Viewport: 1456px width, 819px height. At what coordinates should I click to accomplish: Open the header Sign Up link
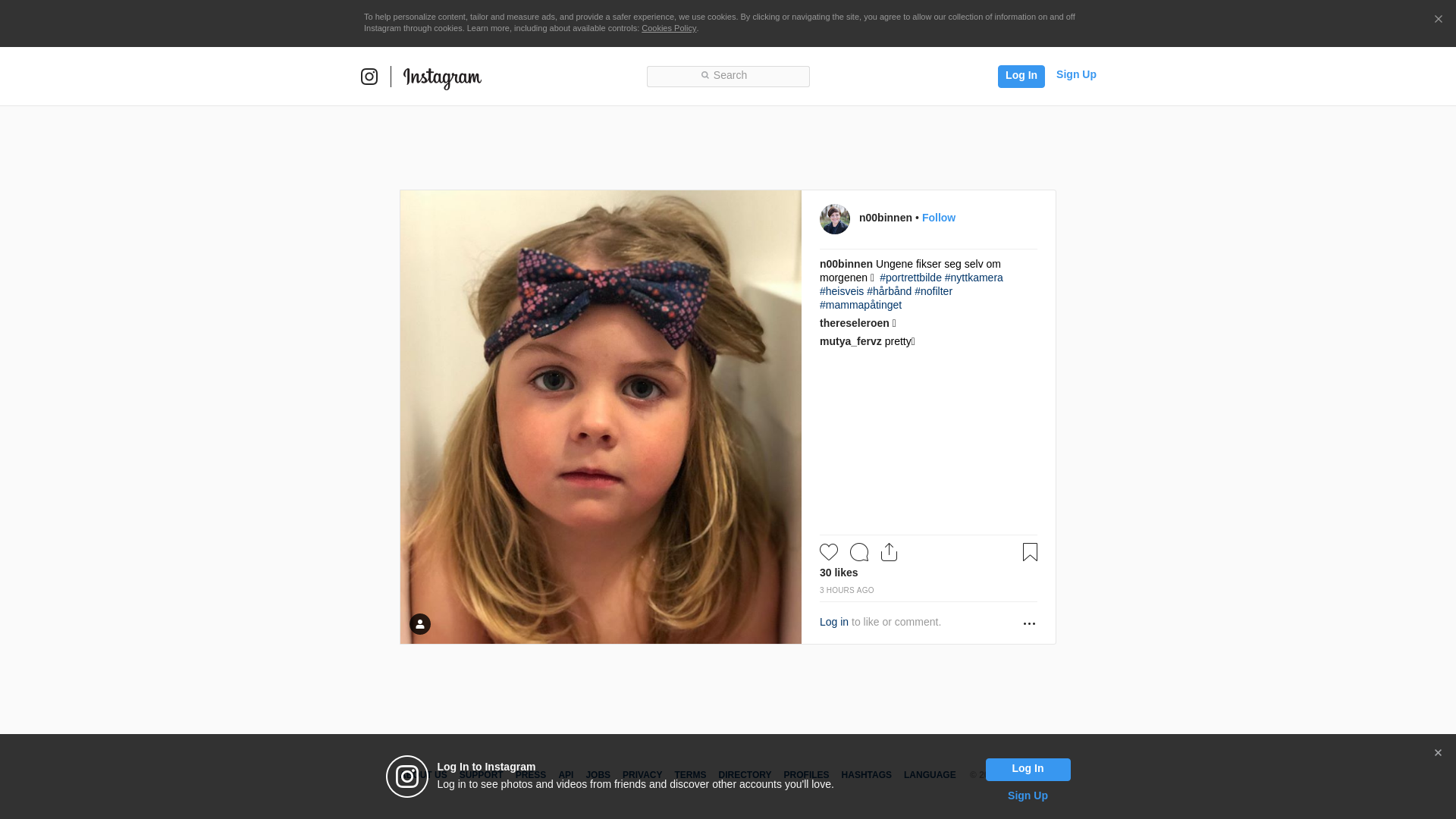1076,74
